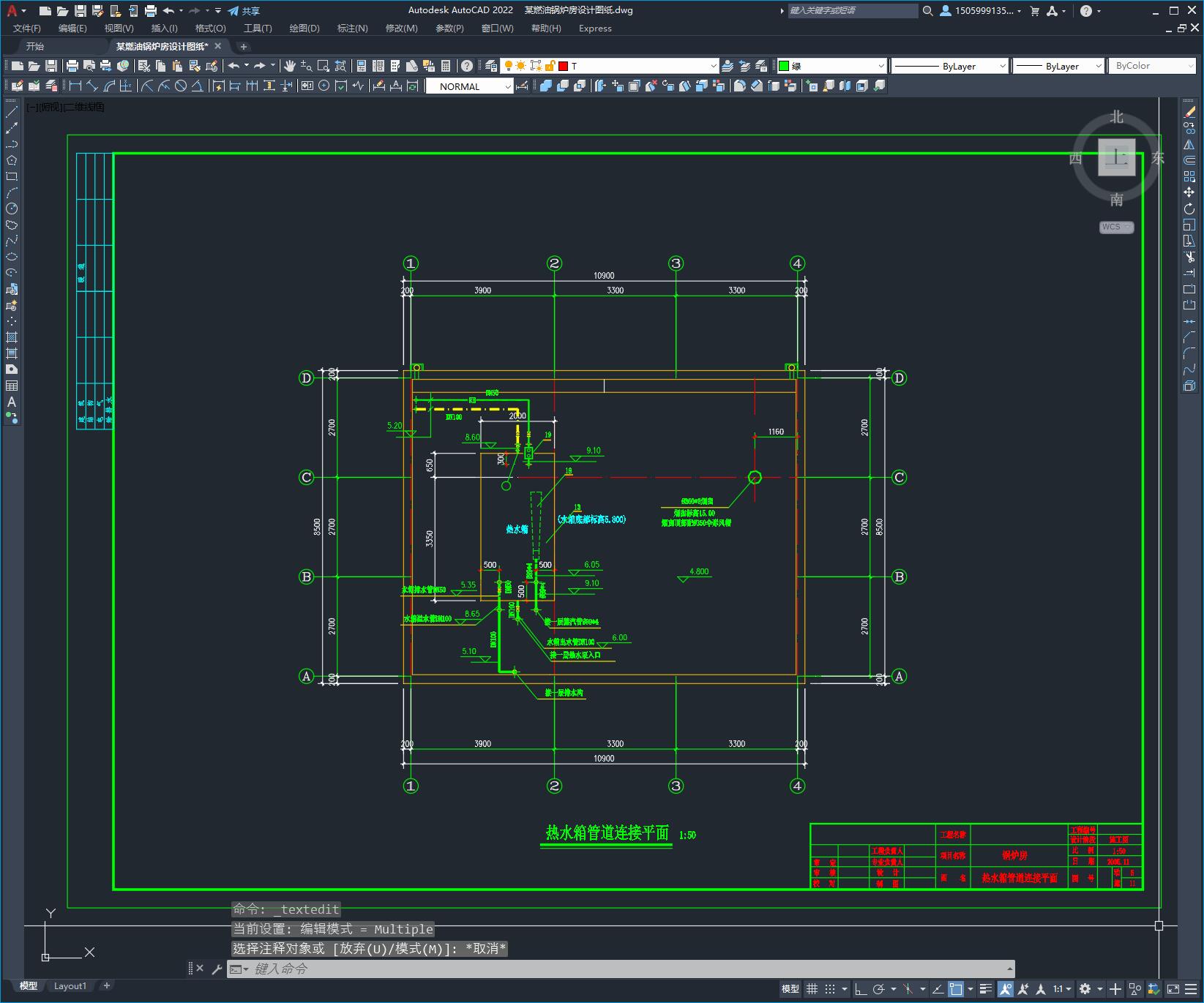The height and width of the screenshot is (1003, 1204).
Task: Click the Angular dimension tool
Action: coord(198,86)
